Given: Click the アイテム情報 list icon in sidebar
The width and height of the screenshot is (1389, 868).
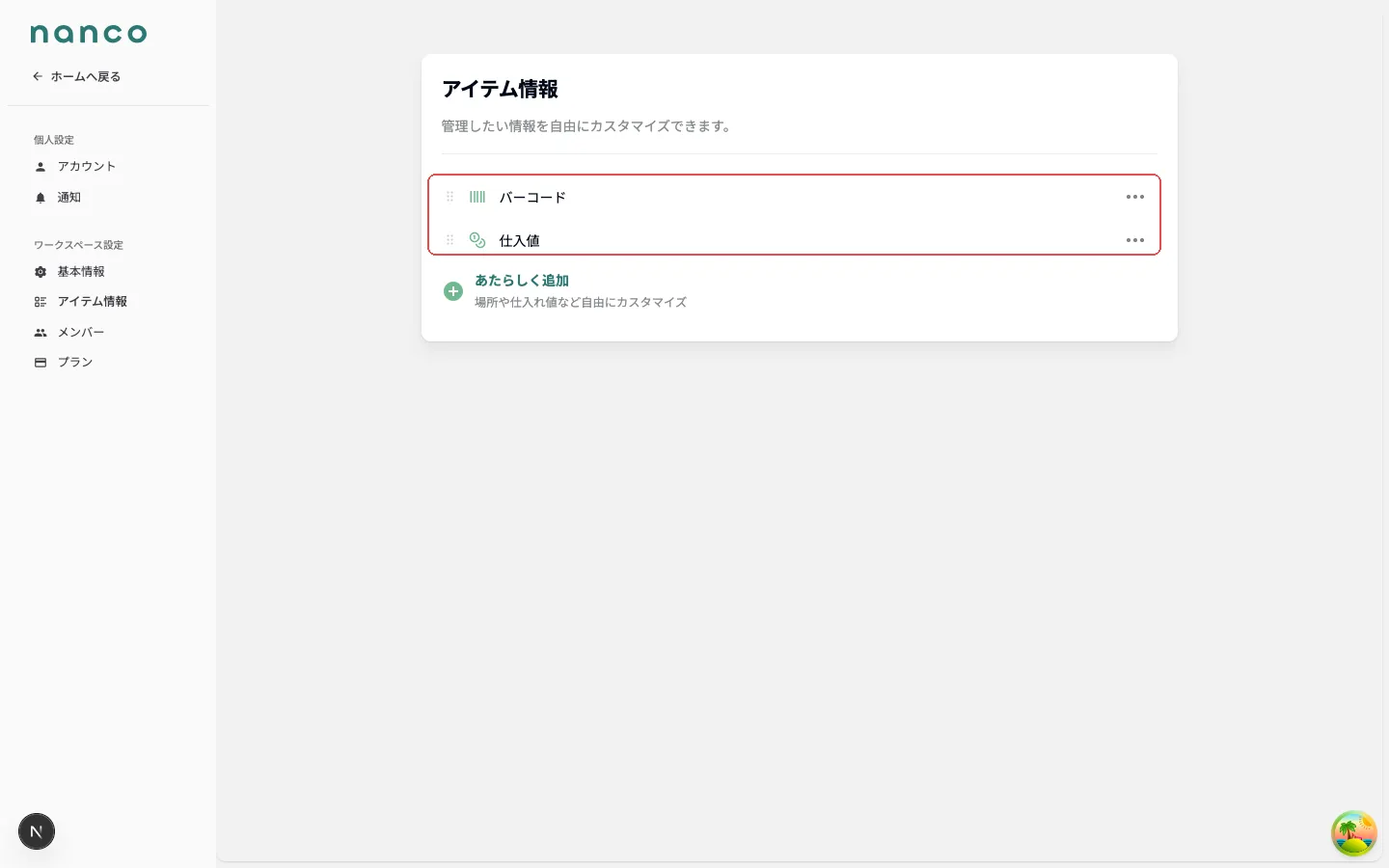Looking at the screenshot, I should tap(41, 302).
